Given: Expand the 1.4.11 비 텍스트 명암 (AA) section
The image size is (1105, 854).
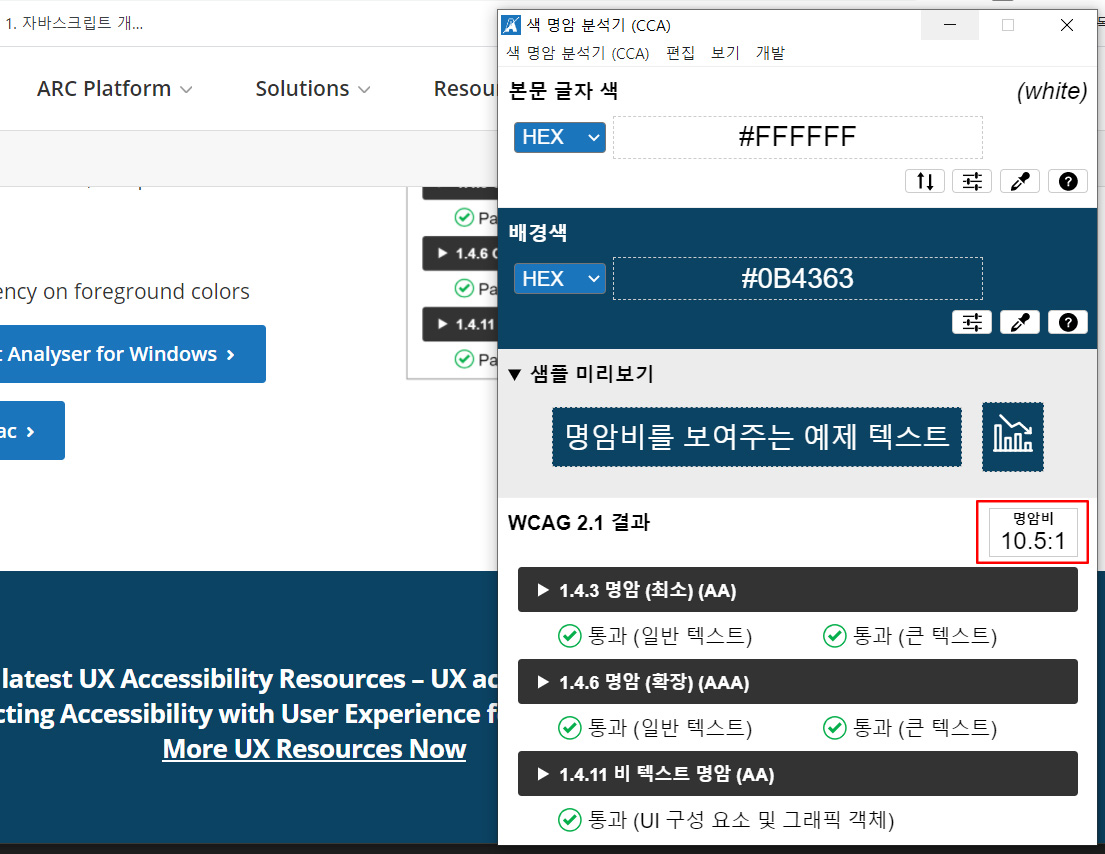Looking at the screenshot, I should (797, 774).
